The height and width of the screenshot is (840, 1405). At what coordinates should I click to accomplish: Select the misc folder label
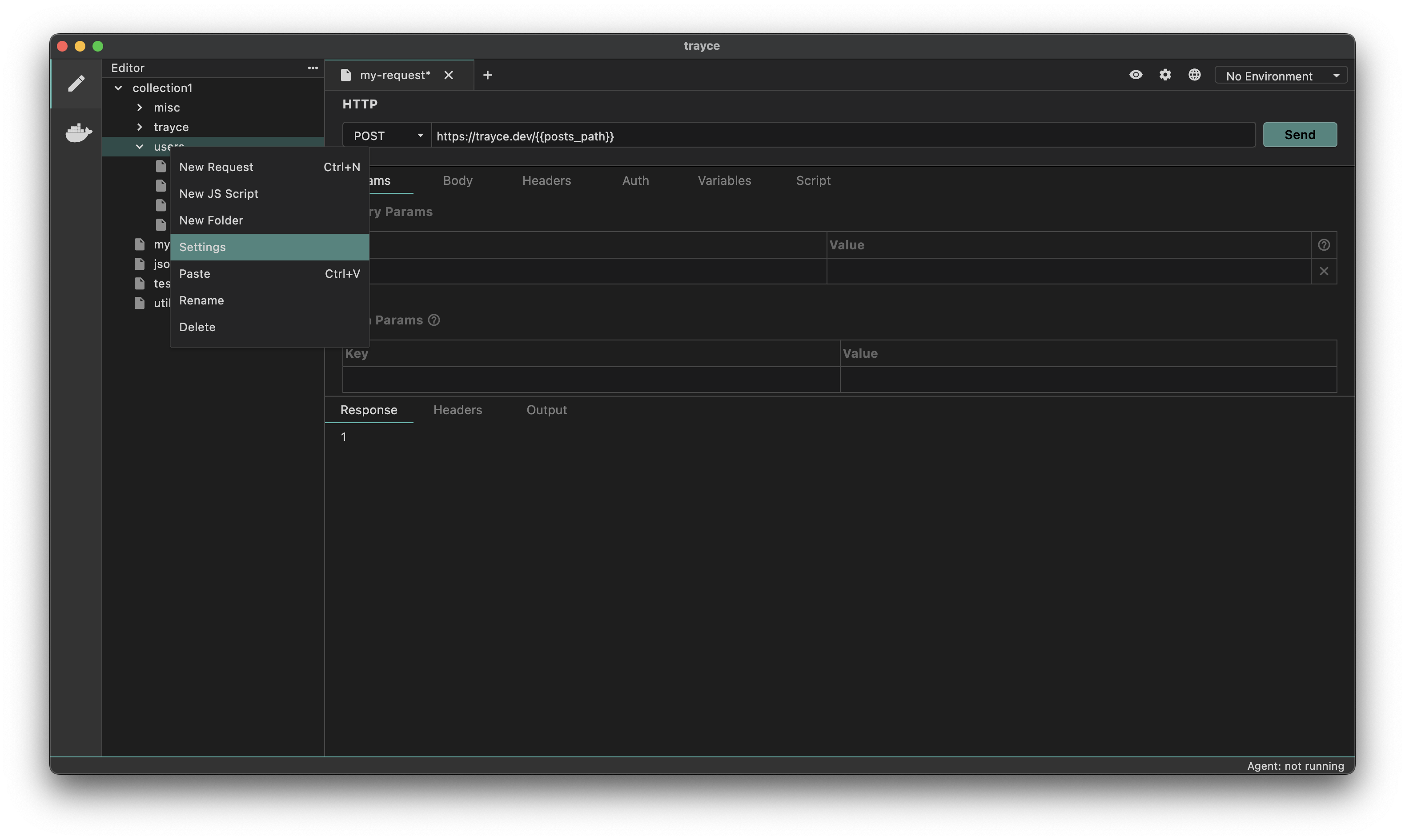coord(166,108)
